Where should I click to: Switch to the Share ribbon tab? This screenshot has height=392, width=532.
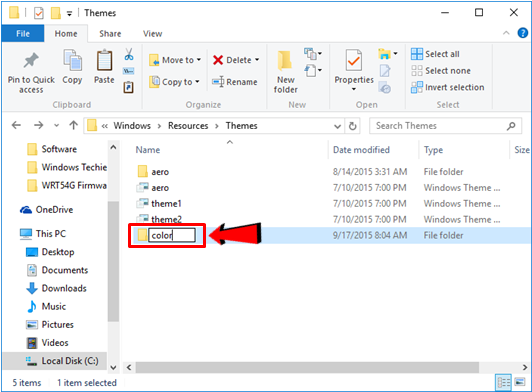click(x=110, y=34)
